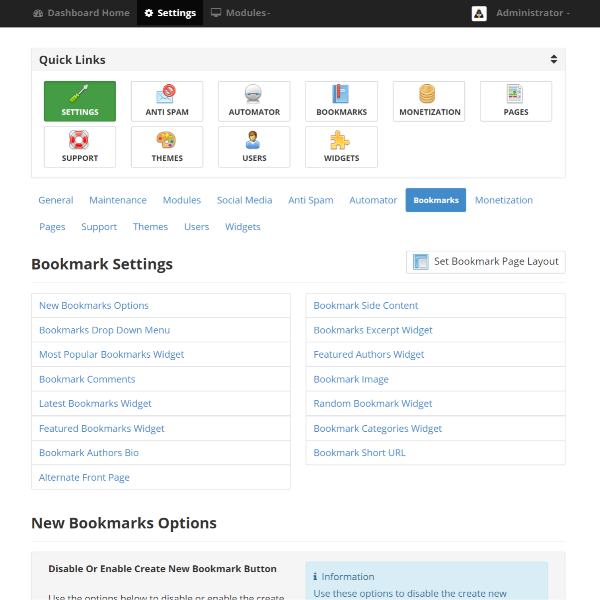The image size is (600, 600).
Task: Switch to the Social Media tab
Action: coord(244,200)
